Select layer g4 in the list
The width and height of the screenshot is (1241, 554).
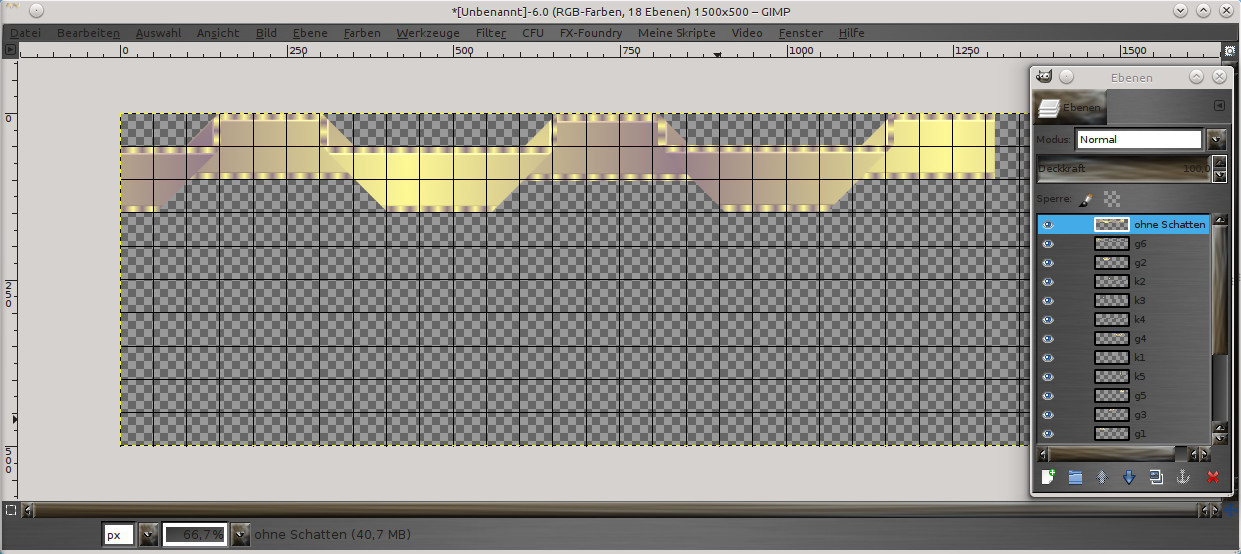pyautogui.click(x=1140, y=339)
